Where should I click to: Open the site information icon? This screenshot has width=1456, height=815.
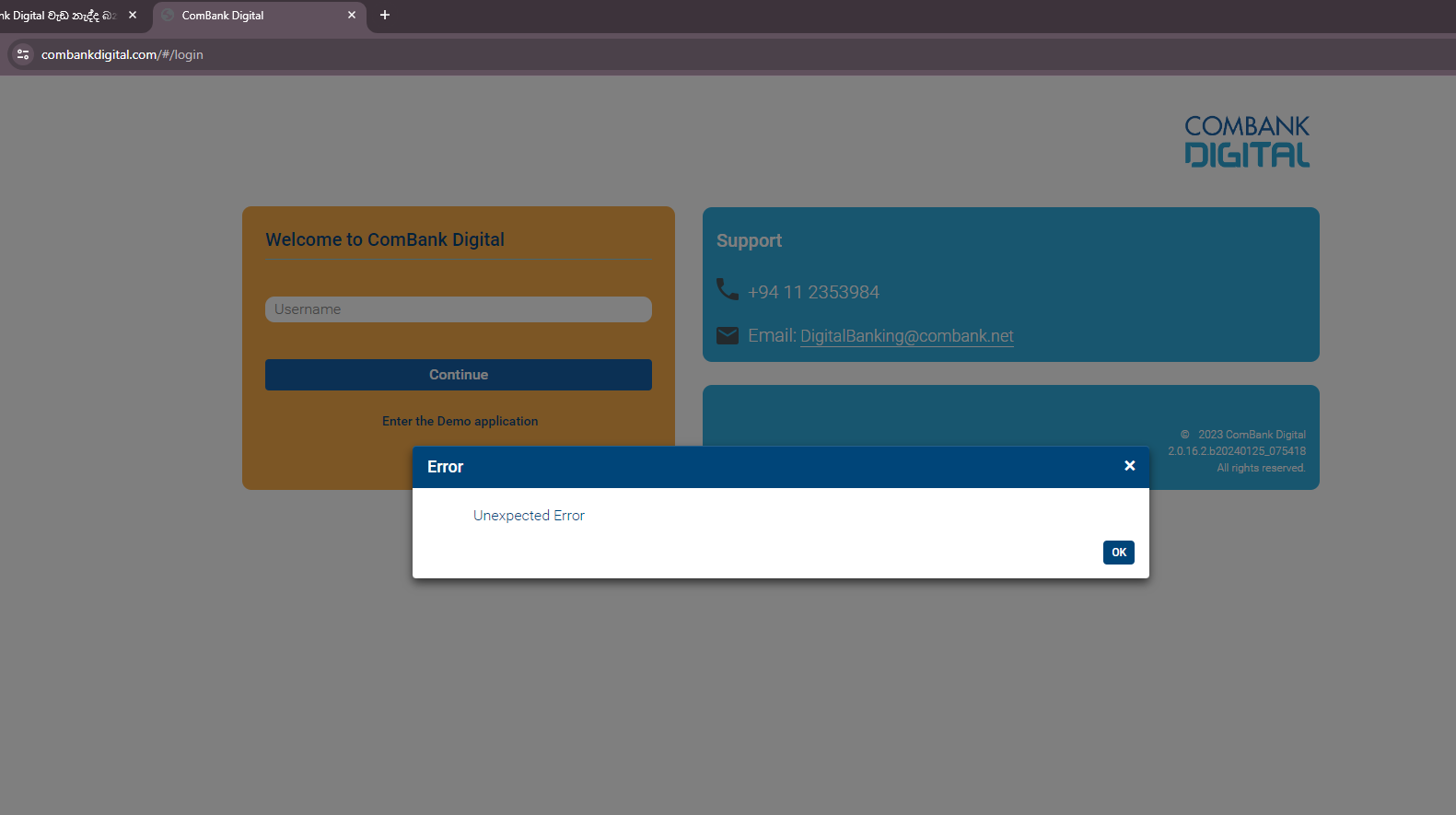click(x=23, y=54)
